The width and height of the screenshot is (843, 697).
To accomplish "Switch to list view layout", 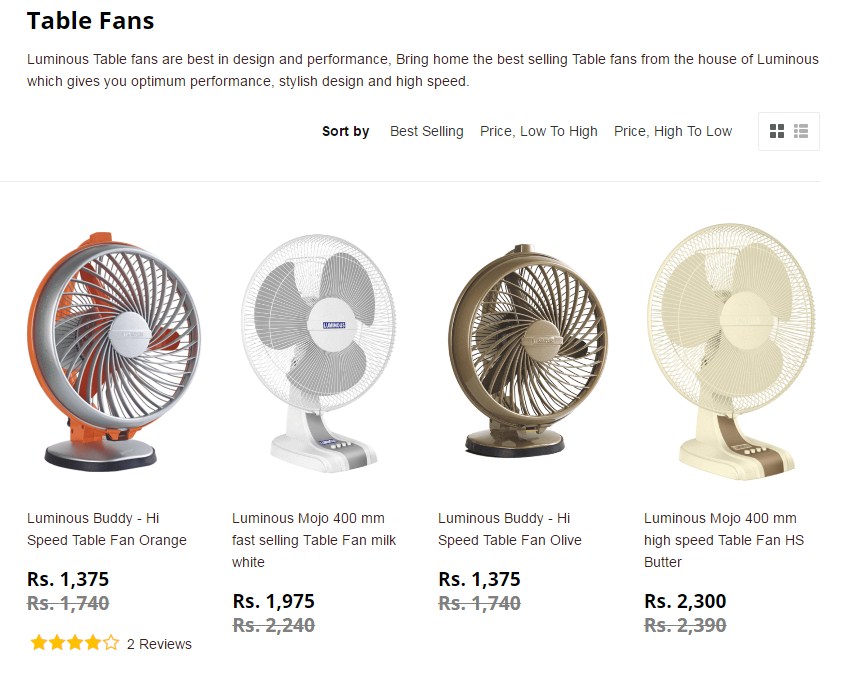I will click(800, 130).
